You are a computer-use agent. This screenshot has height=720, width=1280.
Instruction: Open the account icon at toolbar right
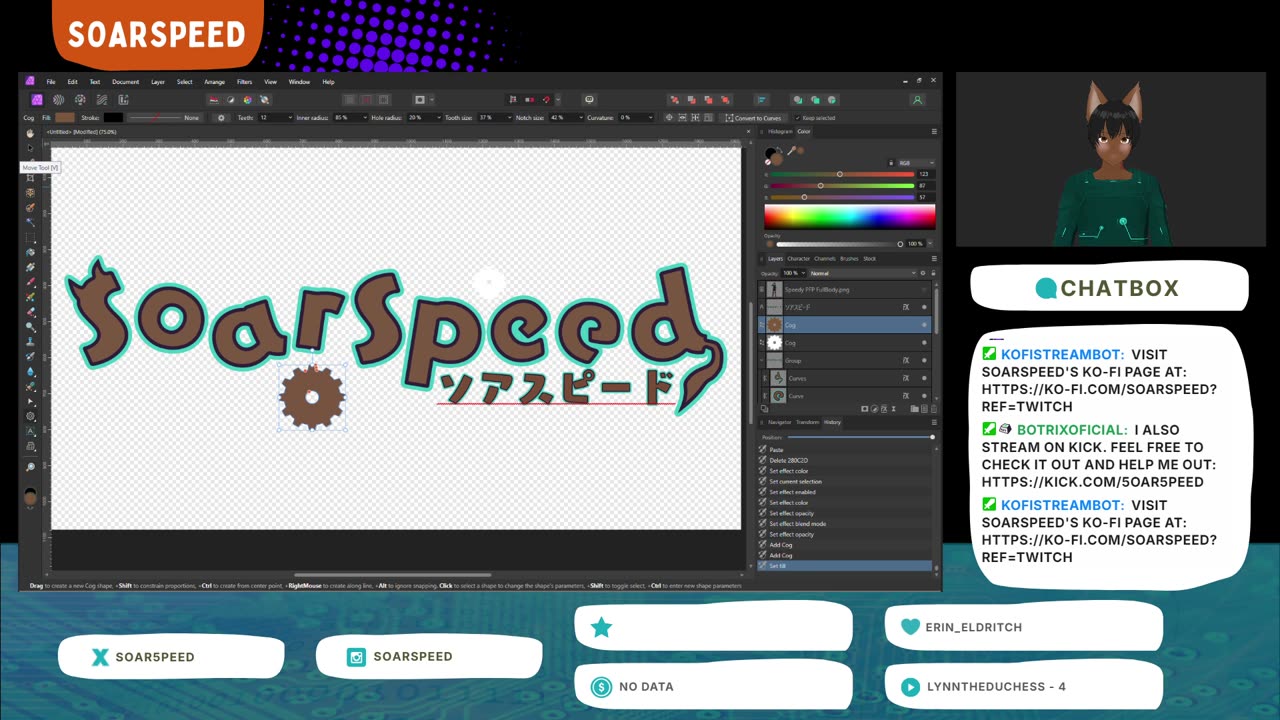tap(917, 100)
